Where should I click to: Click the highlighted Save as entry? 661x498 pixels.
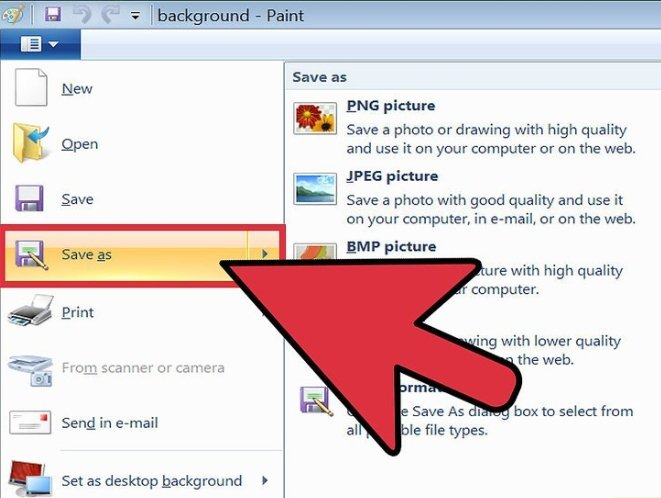[x=86, y=255]
